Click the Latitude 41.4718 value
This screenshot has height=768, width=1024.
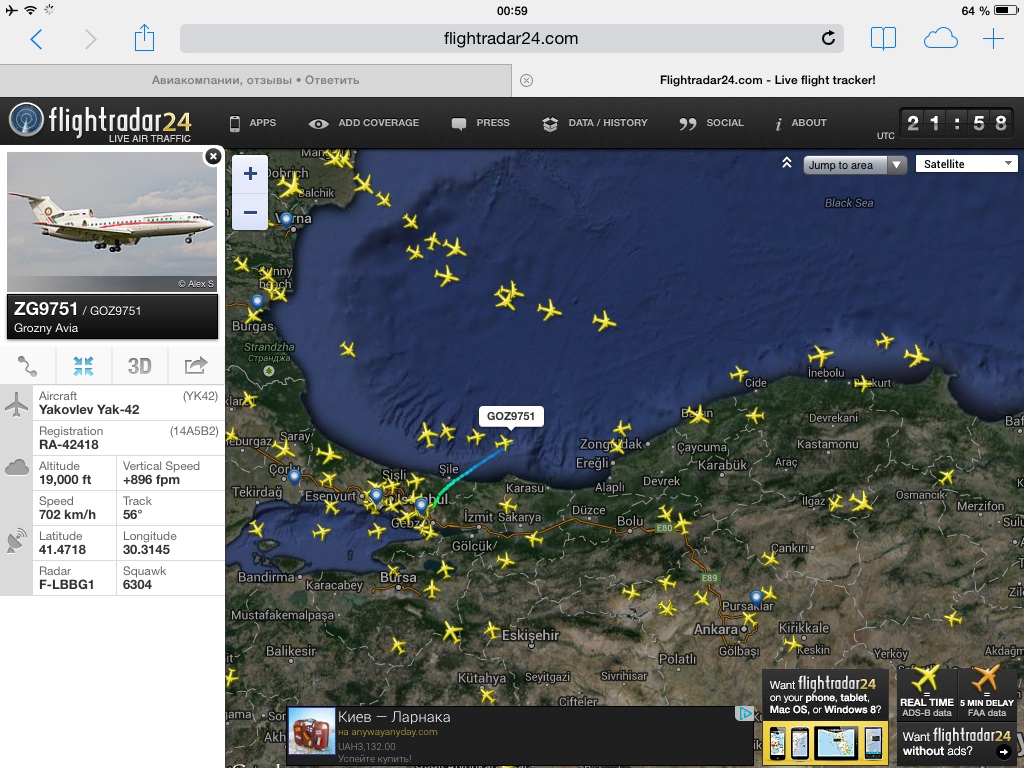pyautogui.click(x=62, y=550)
